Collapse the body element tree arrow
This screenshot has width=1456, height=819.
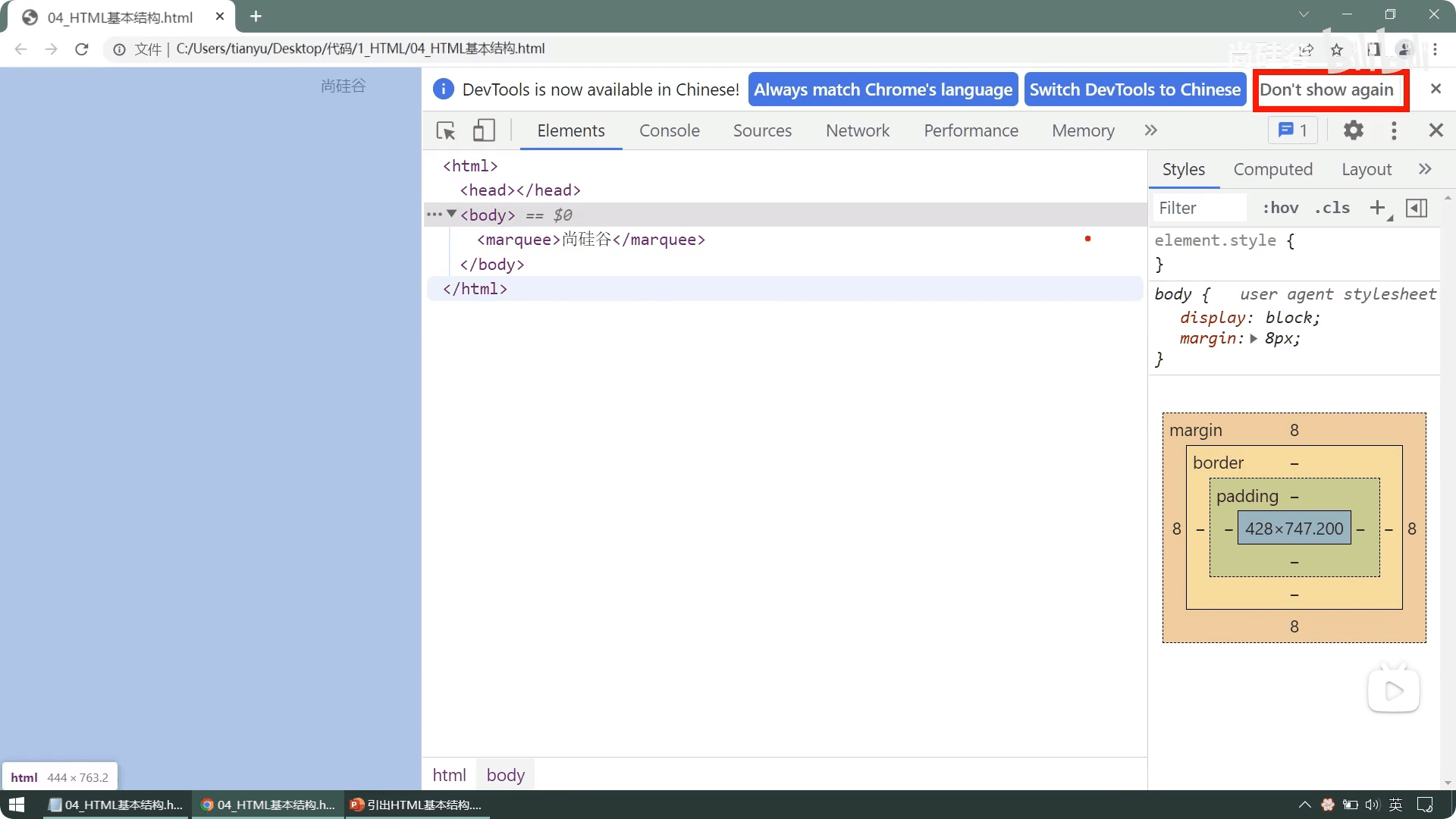[452, 214]
